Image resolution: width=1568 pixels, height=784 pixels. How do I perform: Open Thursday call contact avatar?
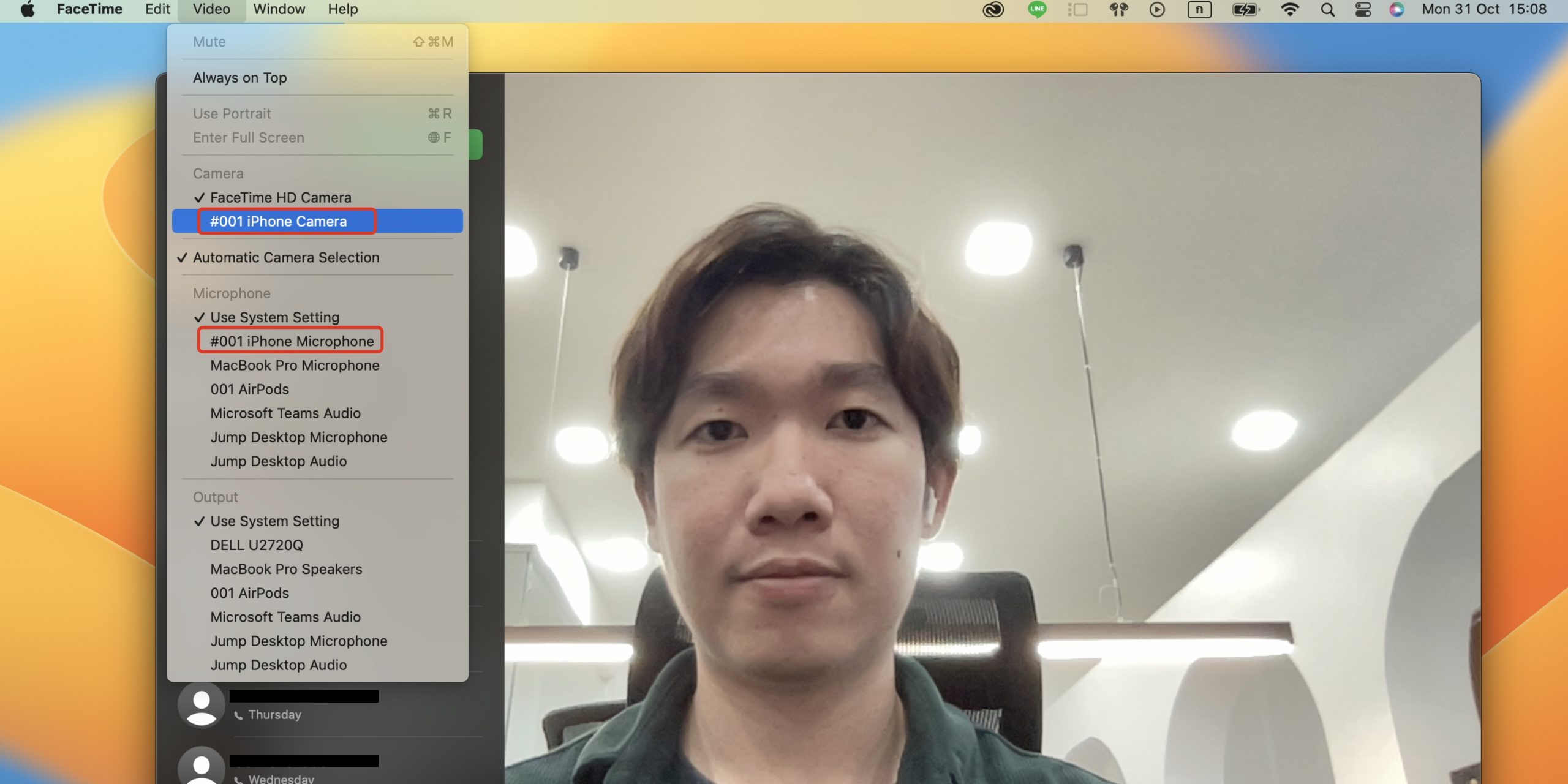point(201,704)
